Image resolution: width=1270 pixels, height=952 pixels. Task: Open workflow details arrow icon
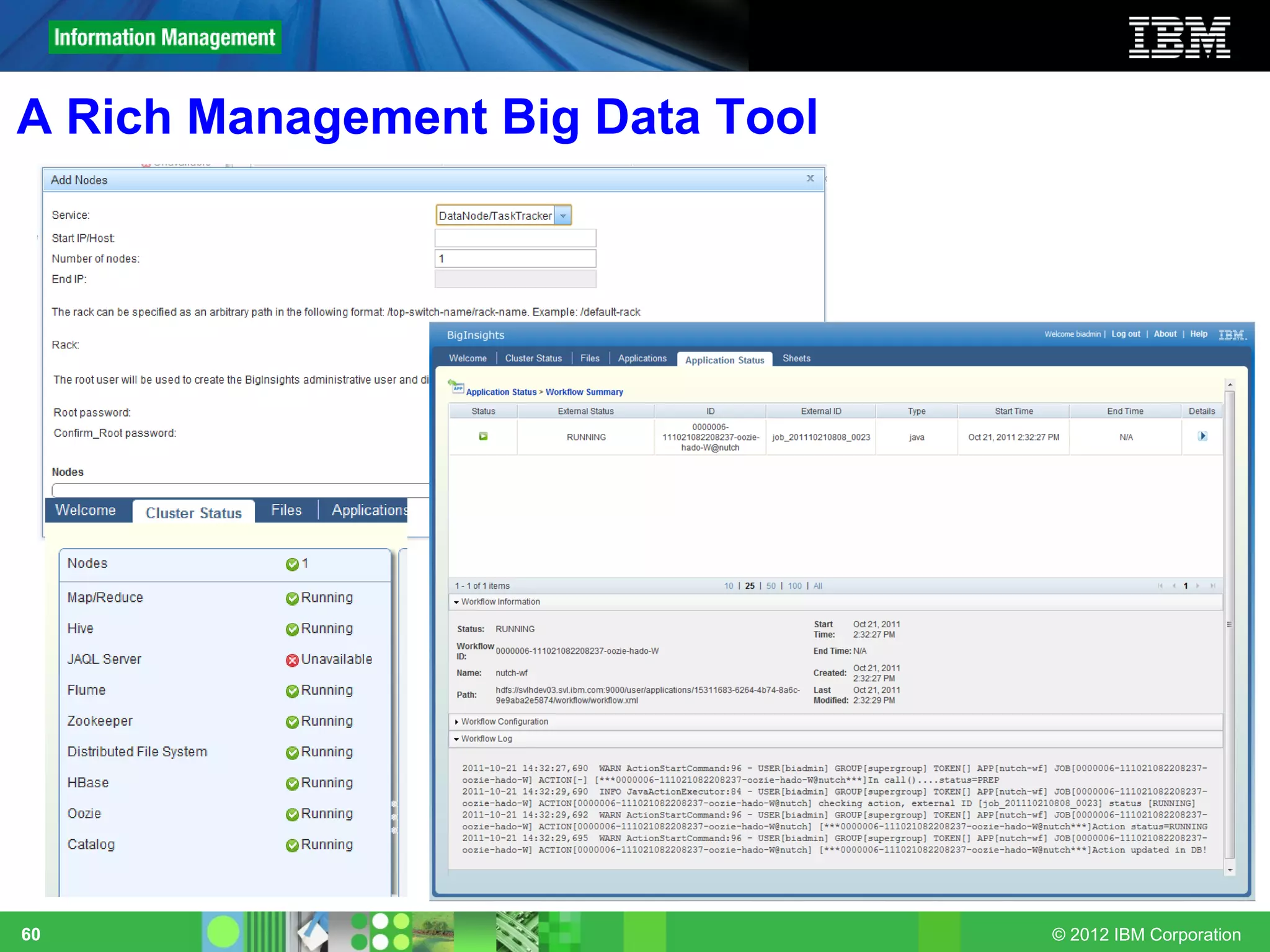click(x=1202, y=436)
